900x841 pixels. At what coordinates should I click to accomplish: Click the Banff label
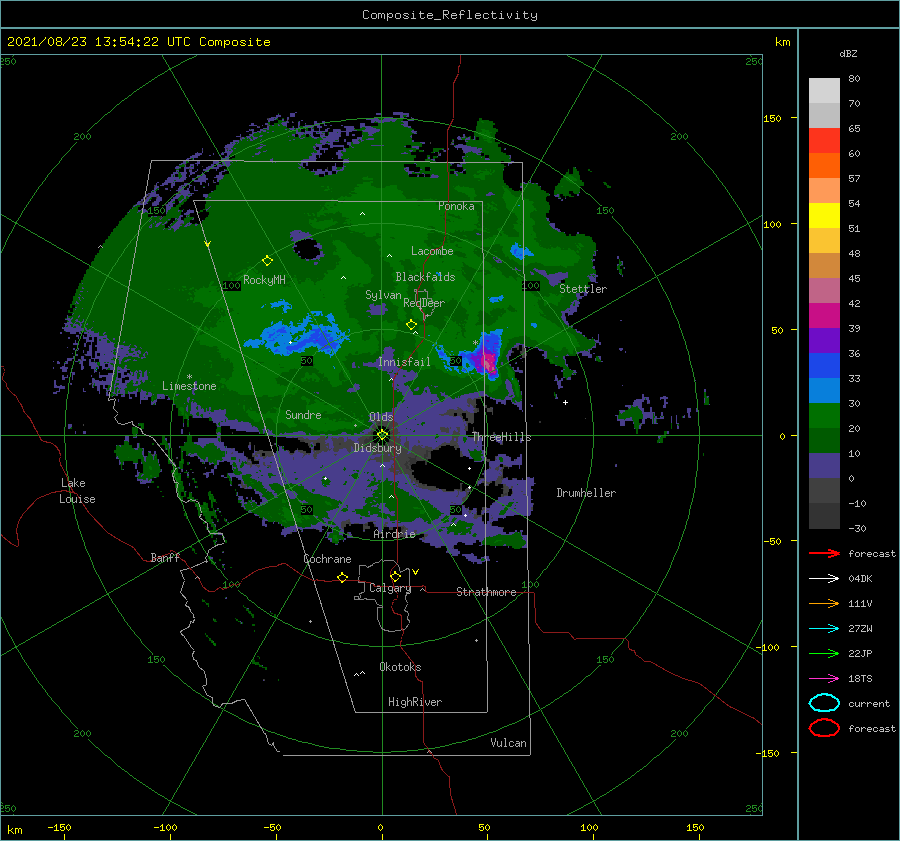(165, 557)
